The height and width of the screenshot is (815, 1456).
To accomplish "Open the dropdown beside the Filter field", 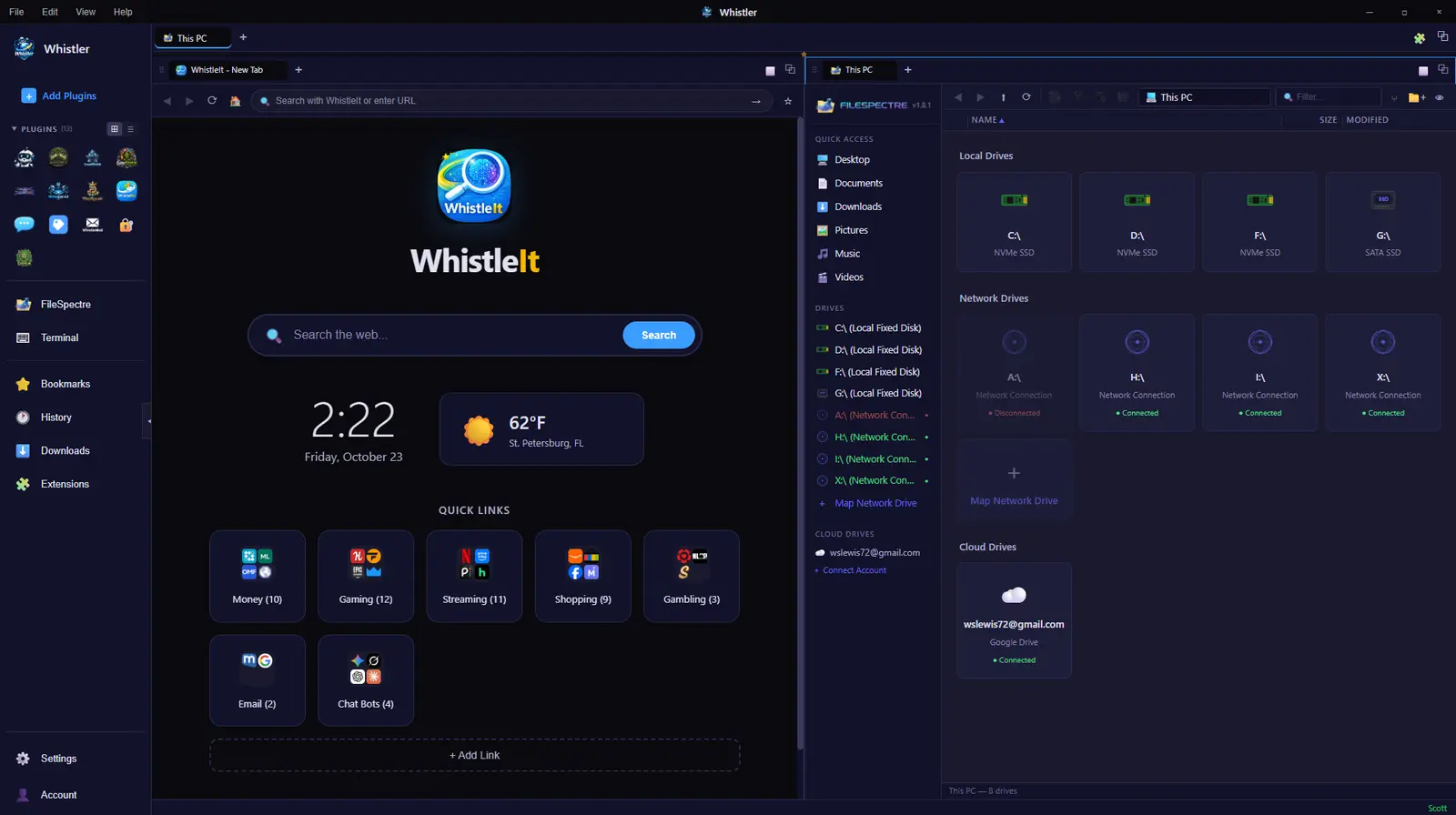I will coord(1393,97).
